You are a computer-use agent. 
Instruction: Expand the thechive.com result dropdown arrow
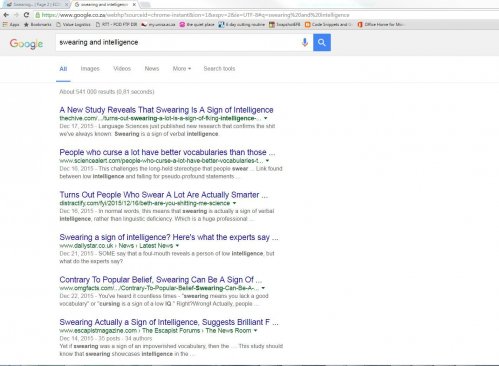[x=266, y=118]
